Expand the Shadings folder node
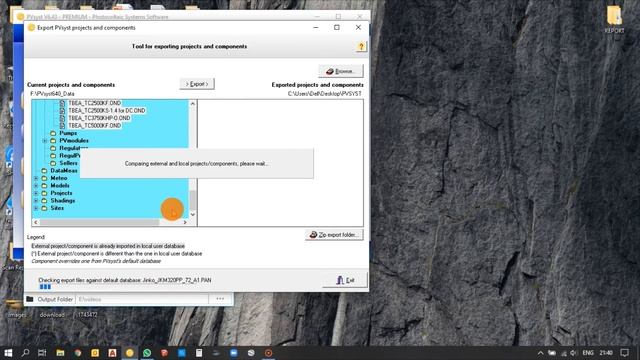640x360 pixels. tap(36, 201)
